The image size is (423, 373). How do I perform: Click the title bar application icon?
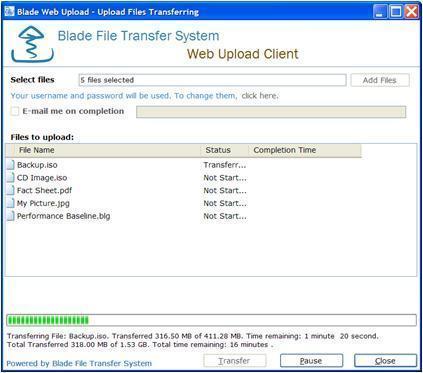pos(9,12)
